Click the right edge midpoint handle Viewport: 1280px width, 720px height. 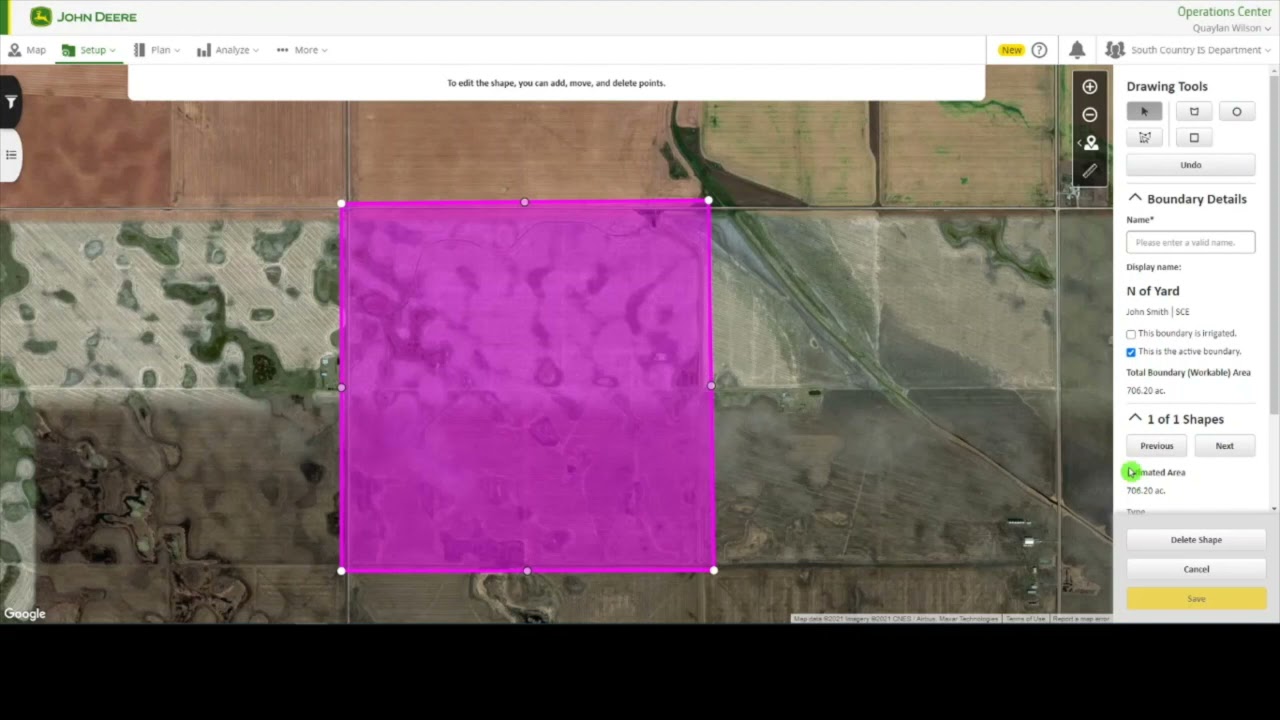[x=711, y=385]
